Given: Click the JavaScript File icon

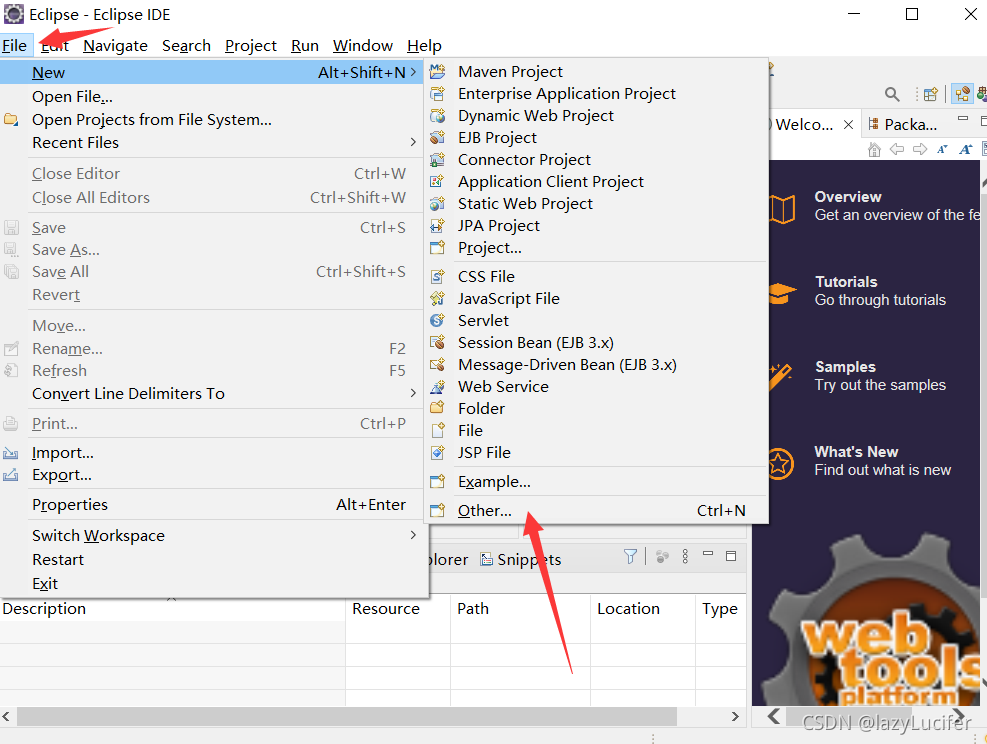Looking at the screenshot, I should coord(437,299).
